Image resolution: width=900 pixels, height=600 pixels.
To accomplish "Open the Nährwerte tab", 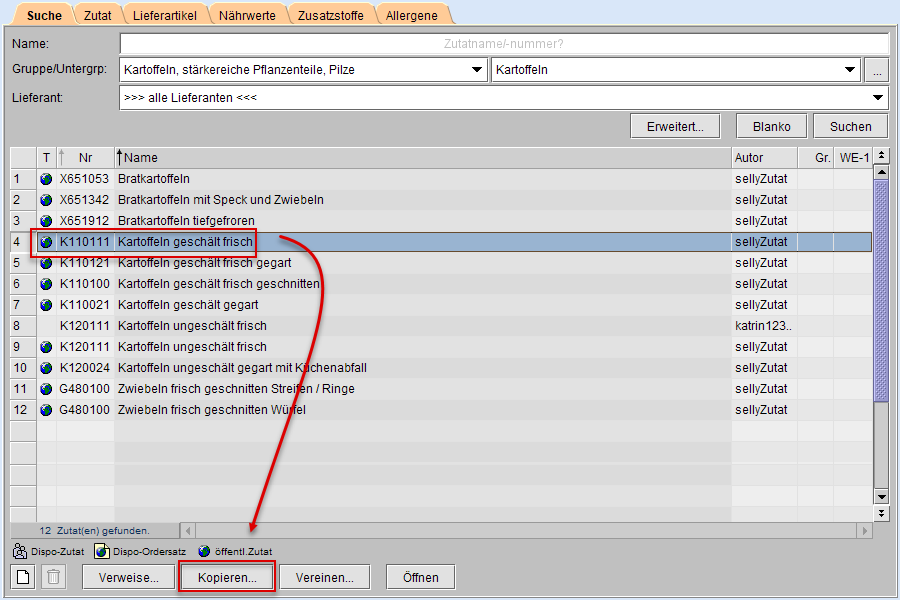I will point(247,16).
